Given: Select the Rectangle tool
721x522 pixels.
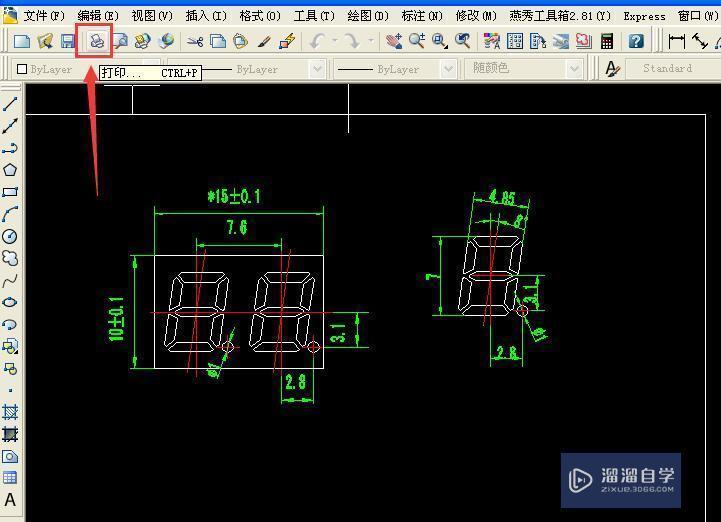Looking at the screenshot, I should click(x=10, y=192).
